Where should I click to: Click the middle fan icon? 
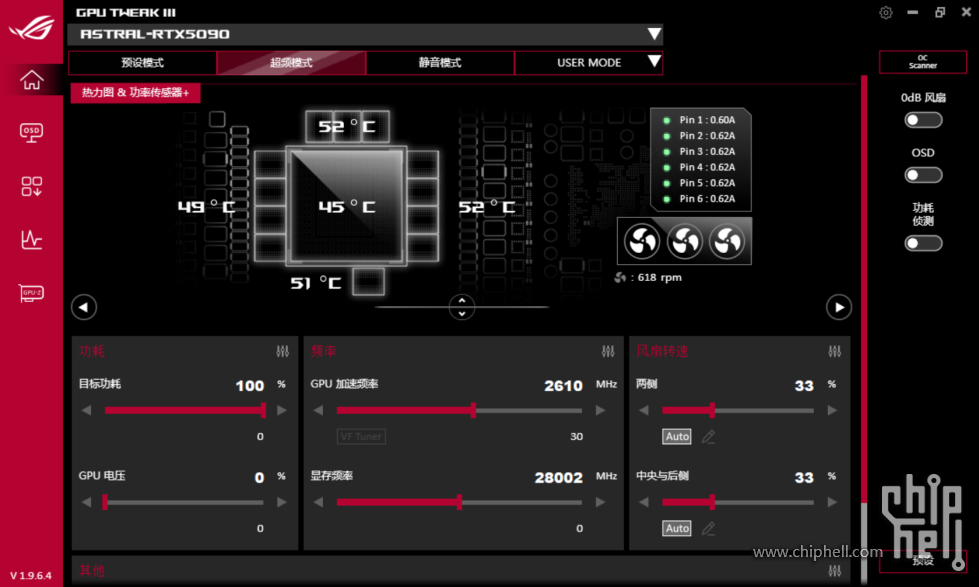click(684, 242)
